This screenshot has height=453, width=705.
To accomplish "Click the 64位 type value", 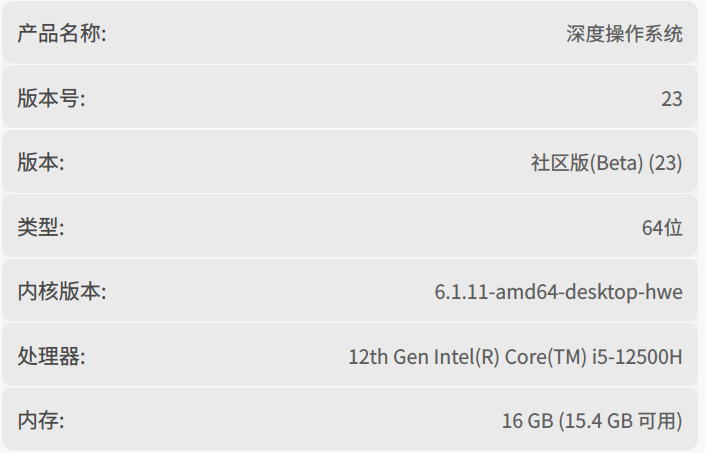I will click(x=662, y=227).
